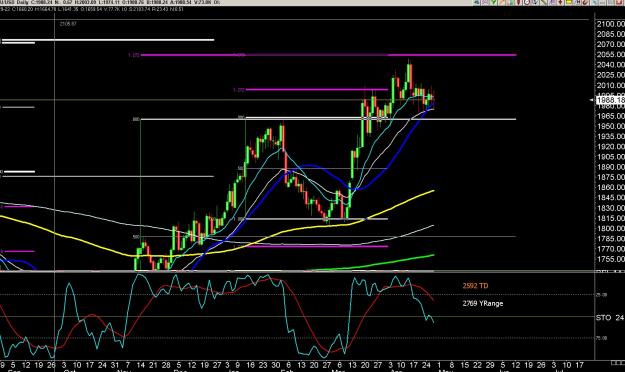Click the 2100.00 price axis value
This screenshot has height=372, width=625.
point(611,24)
